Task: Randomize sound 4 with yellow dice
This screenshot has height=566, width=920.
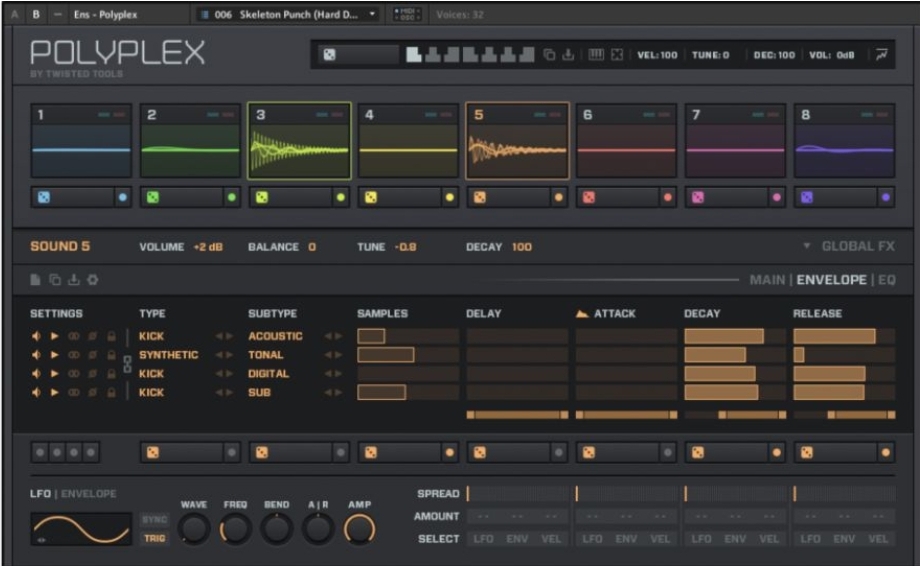Action: [x=371, y=198]
